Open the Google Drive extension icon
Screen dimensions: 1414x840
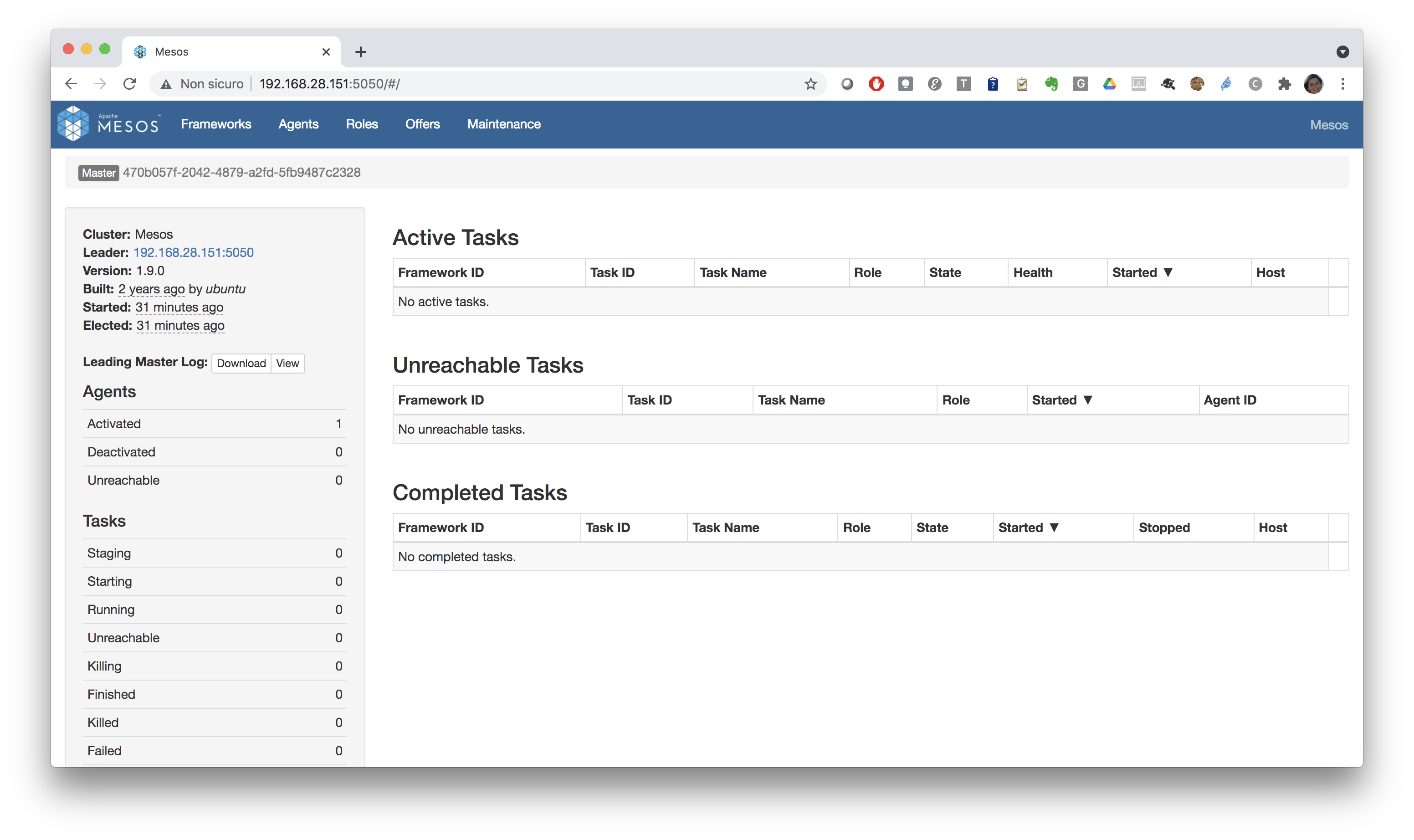coord(1109,84)
